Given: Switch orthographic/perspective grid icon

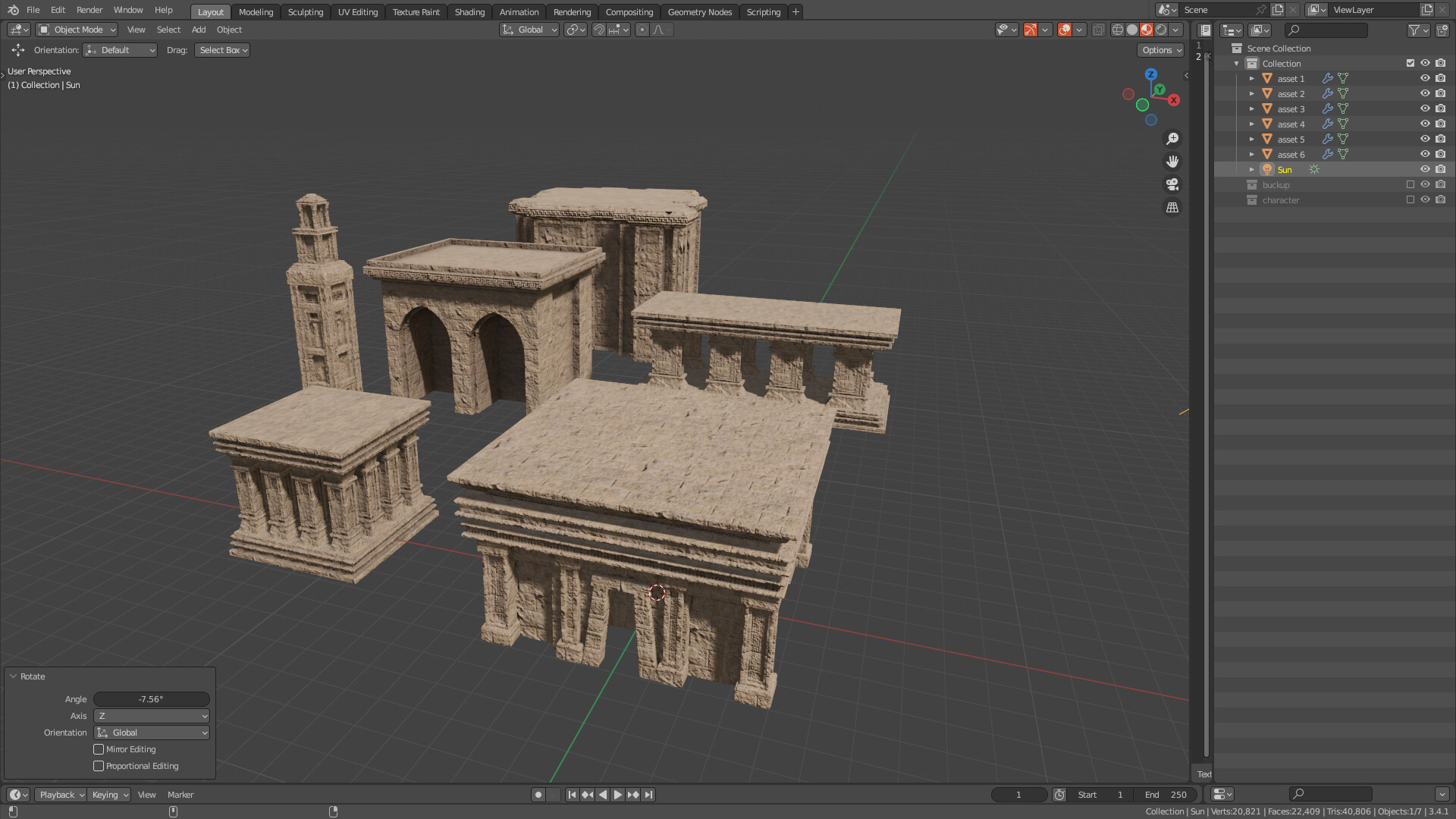Looking at the screenshot, I should coord(1172,207).
